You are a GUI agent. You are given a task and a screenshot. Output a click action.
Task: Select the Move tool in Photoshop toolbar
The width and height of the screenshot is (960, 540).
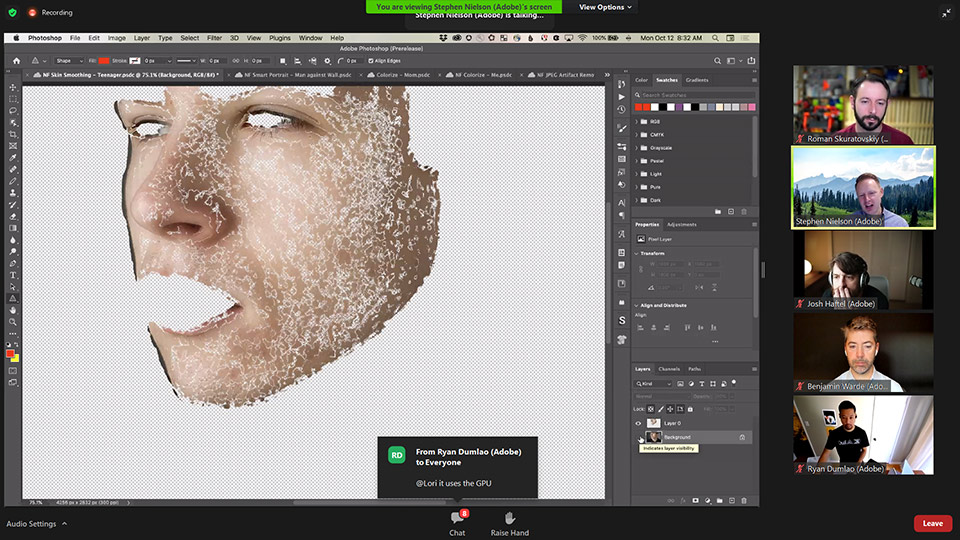13,88
